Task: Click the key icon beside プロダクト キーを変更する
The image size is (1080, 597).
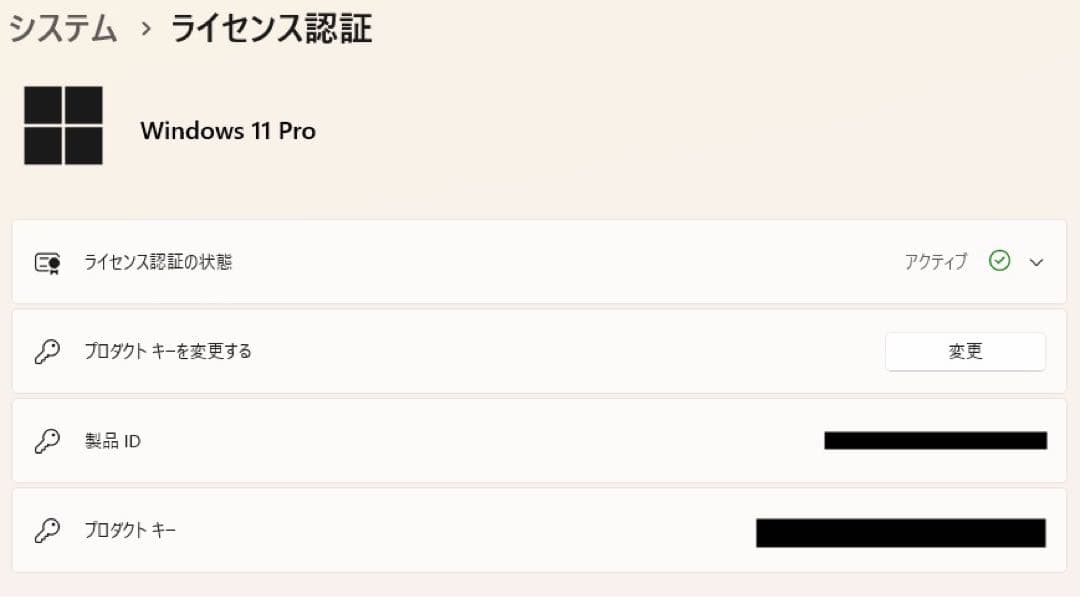Action: [47, 351]
